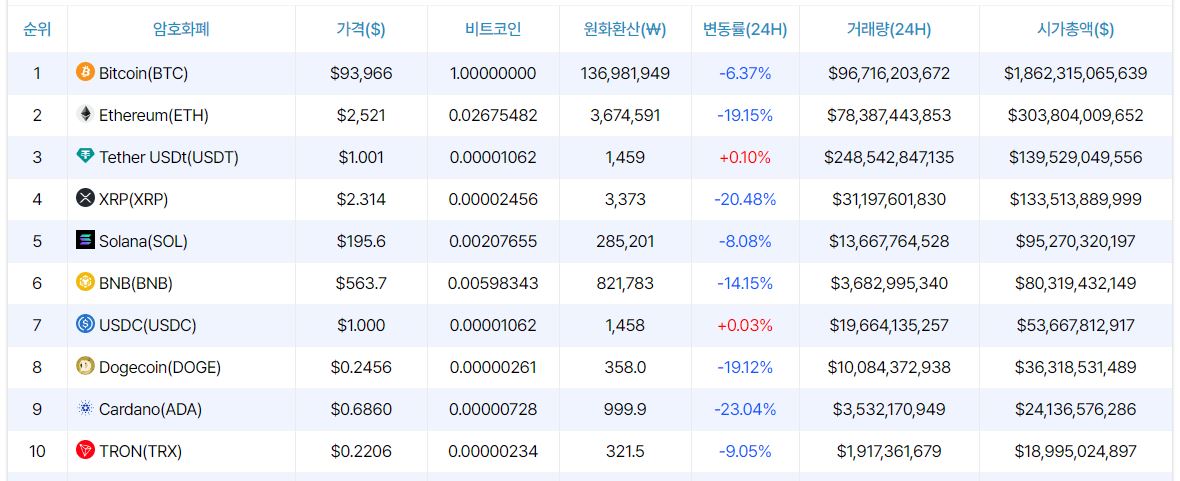Click the +0.03% change value
This screenshot has height=481, width=1180.
(745, 326)
